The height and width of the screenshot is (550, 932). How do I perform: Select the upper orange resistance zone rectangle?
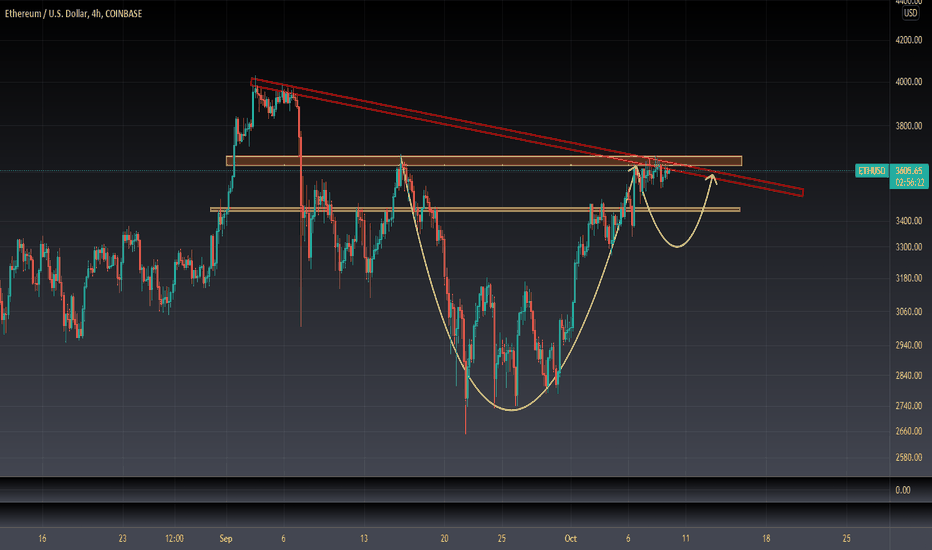[484, 161]
